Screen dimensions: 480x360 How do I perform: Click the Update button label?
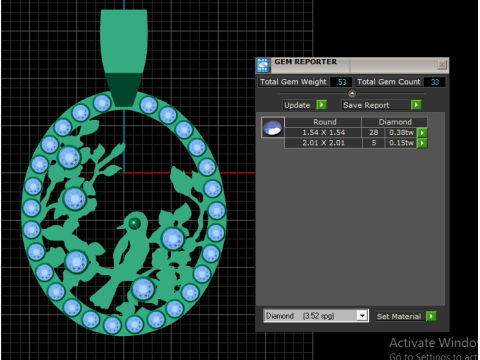click(x=297, y=105)
